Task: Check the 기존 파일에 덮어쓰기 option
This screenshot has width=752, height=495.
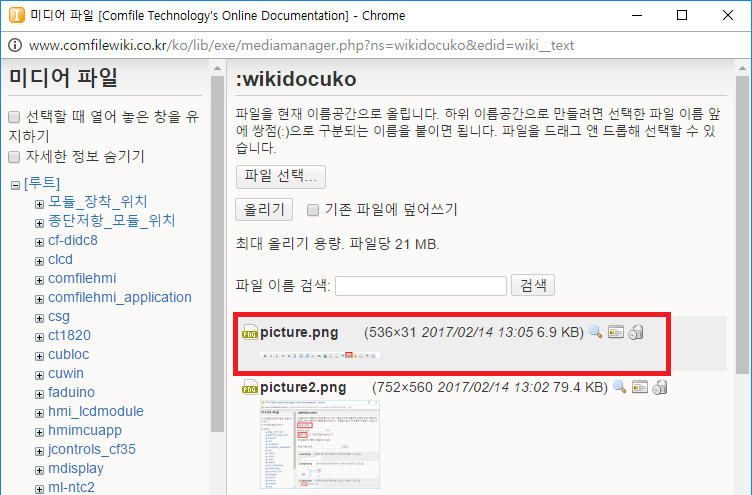Action: (x=313, y=210)
